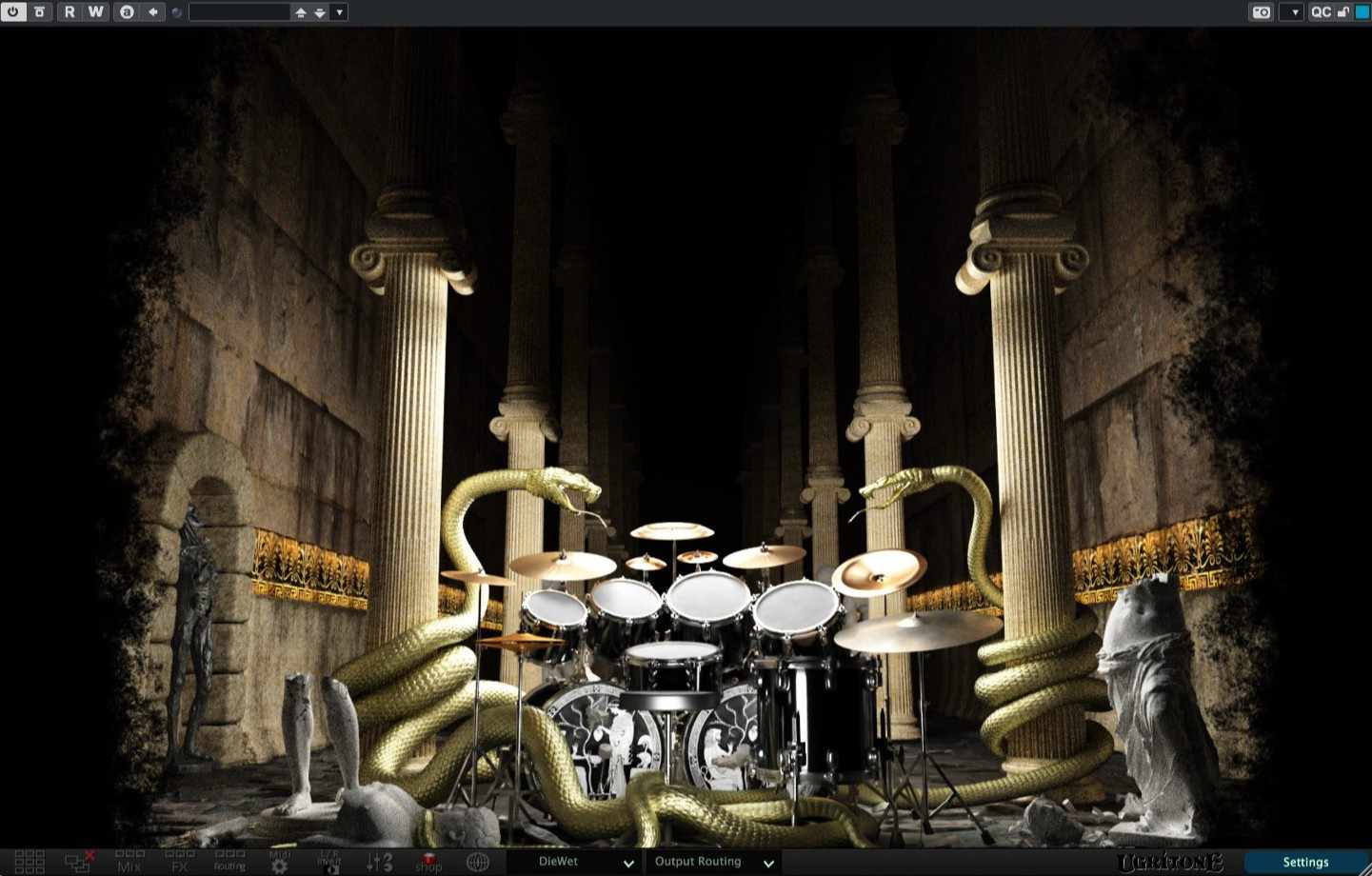Click the empty preset name field

239,12
